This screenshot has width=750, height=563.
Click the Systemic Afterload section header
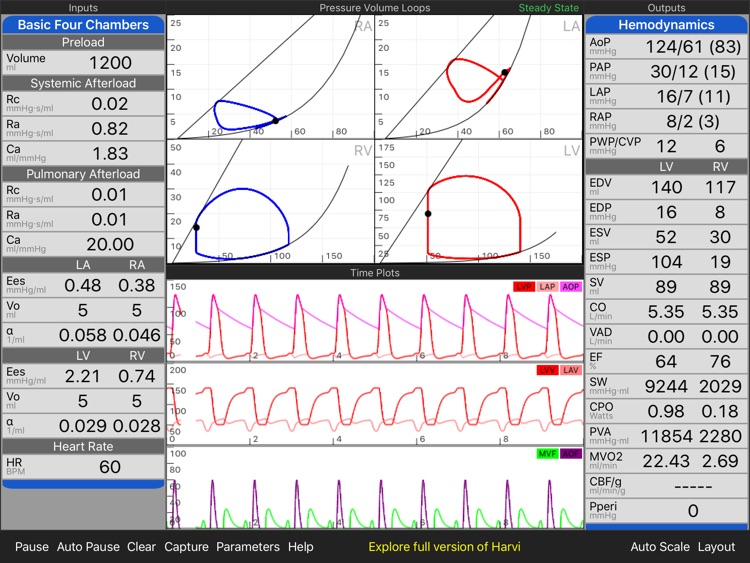click(83, 83)
